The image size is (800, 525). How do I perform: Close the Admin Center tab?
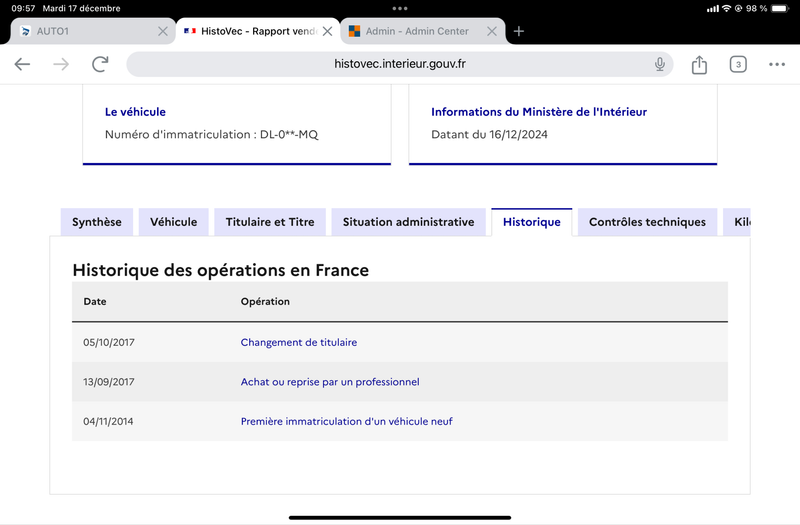pos(492,31)
